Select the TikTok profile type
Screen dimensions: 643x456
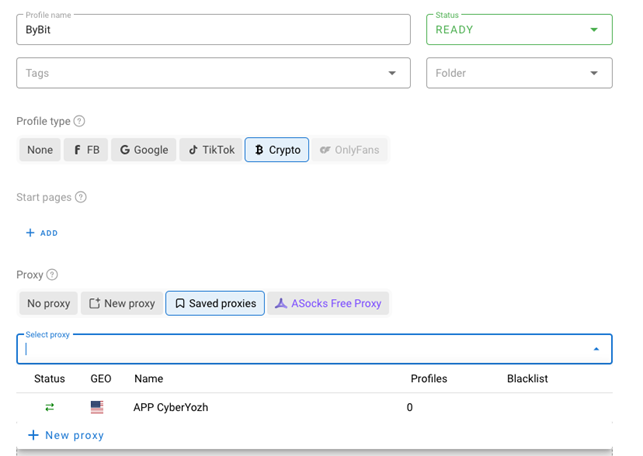coord(211,150)
